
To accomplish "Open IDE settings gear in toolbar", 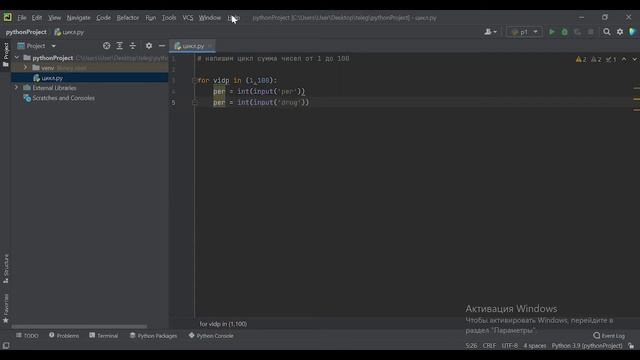I will (620, 32).
